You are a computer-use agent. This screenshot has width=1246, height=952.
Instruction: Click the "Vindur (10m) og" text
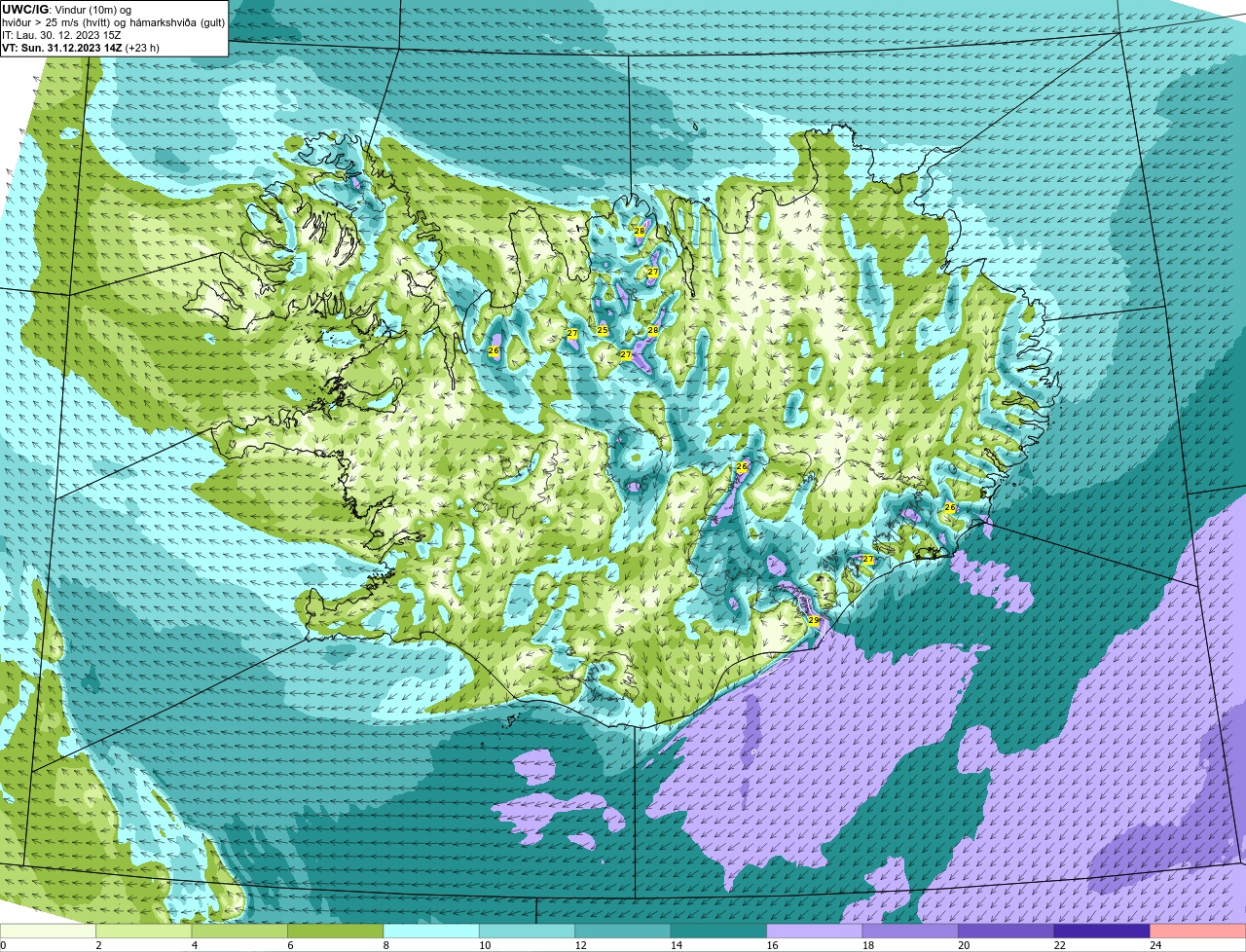pyautogui.click(x=92, y=10)
